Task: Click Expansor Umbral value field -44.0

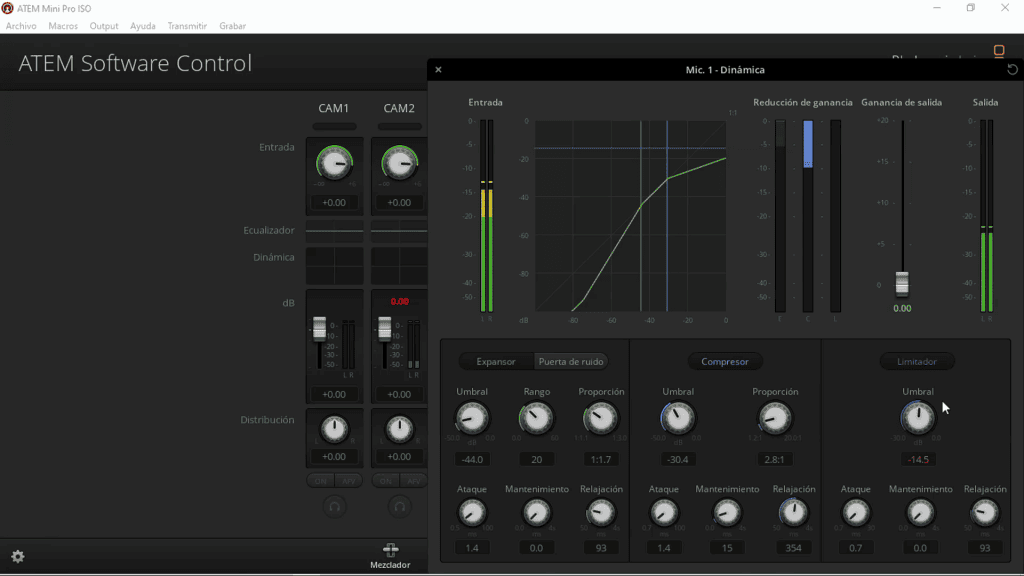Action: point(472,459)
